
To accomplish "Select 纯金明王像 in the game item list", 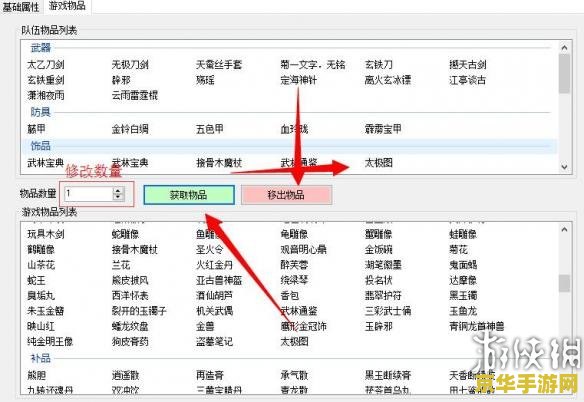I will [50, 342].
